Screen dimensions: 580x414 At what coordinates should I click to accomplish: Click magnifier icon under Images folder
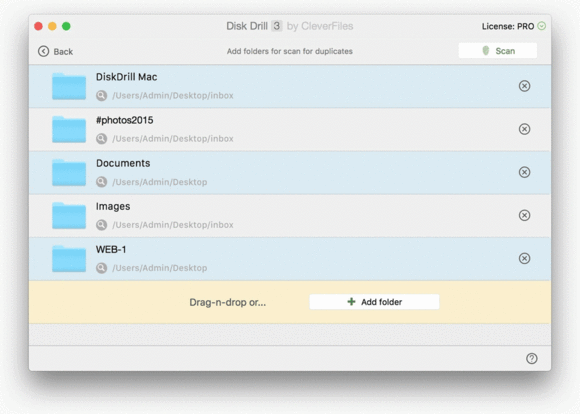(101, 225)
